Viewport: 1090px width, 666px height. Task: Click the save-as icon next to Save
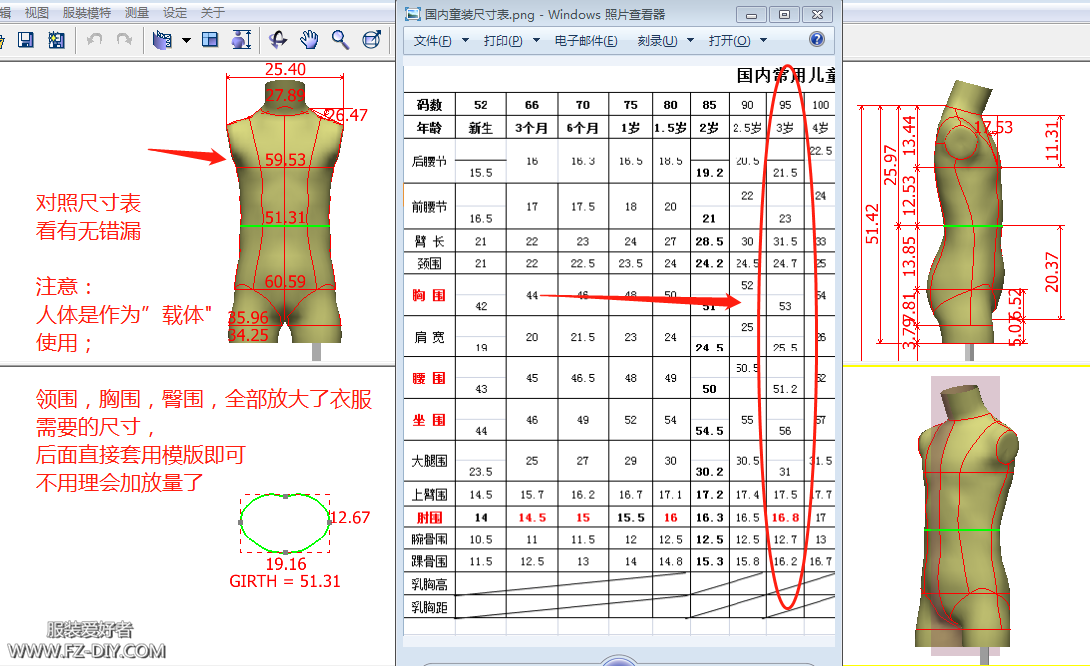click(x=56, y=40)
